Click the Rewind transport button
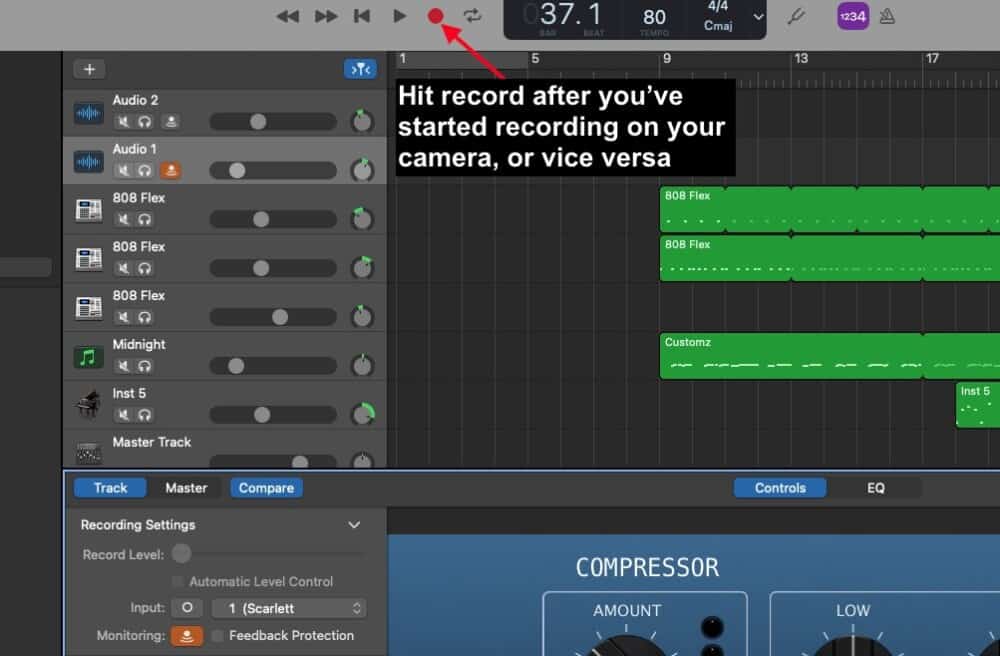This screenshot has width=1000, height=656. coord(288,16)
